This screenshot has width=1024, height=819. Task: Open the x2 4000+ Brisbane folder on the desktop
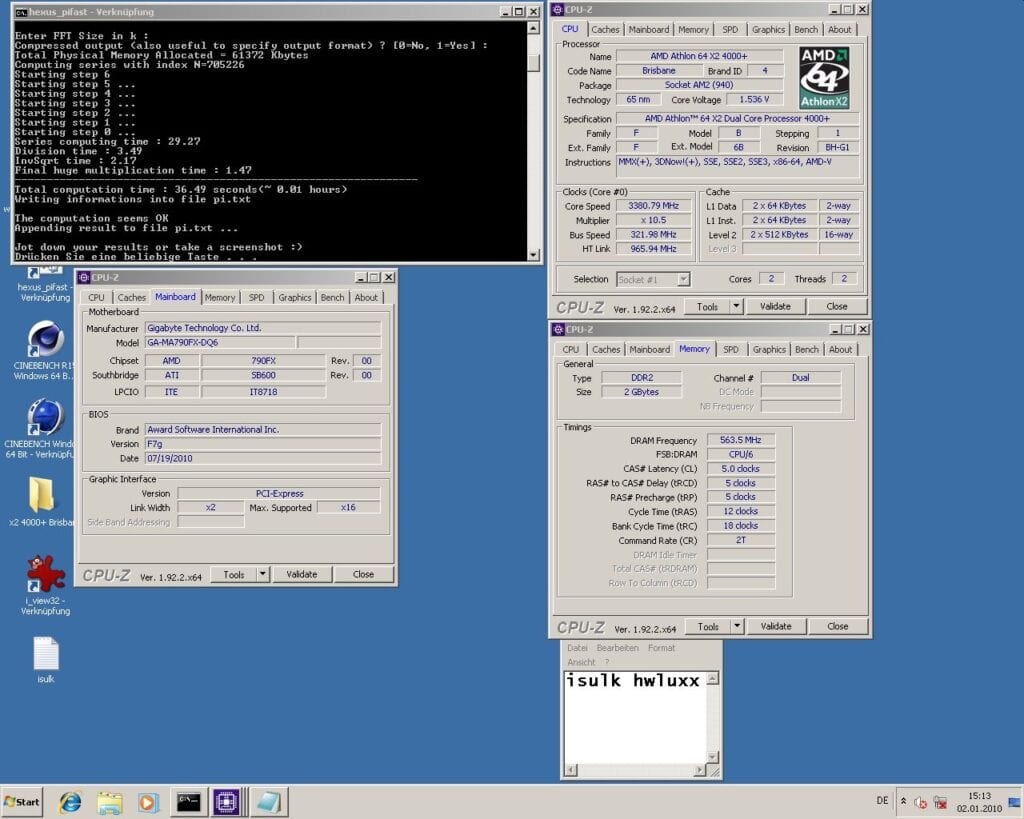pyautogui.click(x=42, y=501)
